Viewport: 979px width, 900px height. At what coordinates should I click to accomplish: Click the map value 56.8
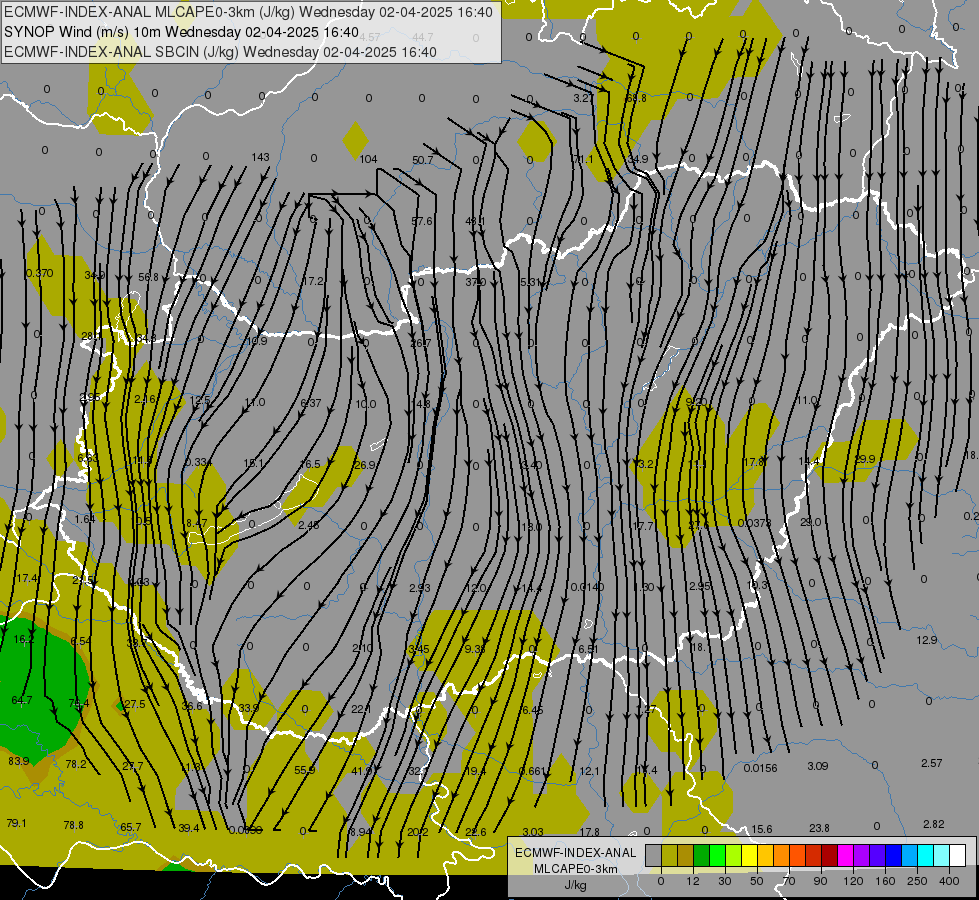click(x=149, y=277)
